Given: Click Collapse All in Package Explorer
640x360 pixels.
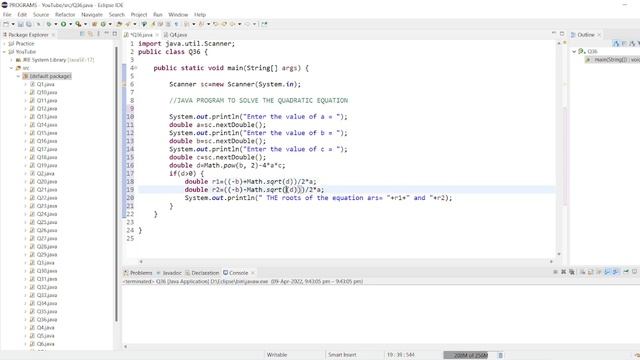Looking at the screenshot, I should pos(82,34).
